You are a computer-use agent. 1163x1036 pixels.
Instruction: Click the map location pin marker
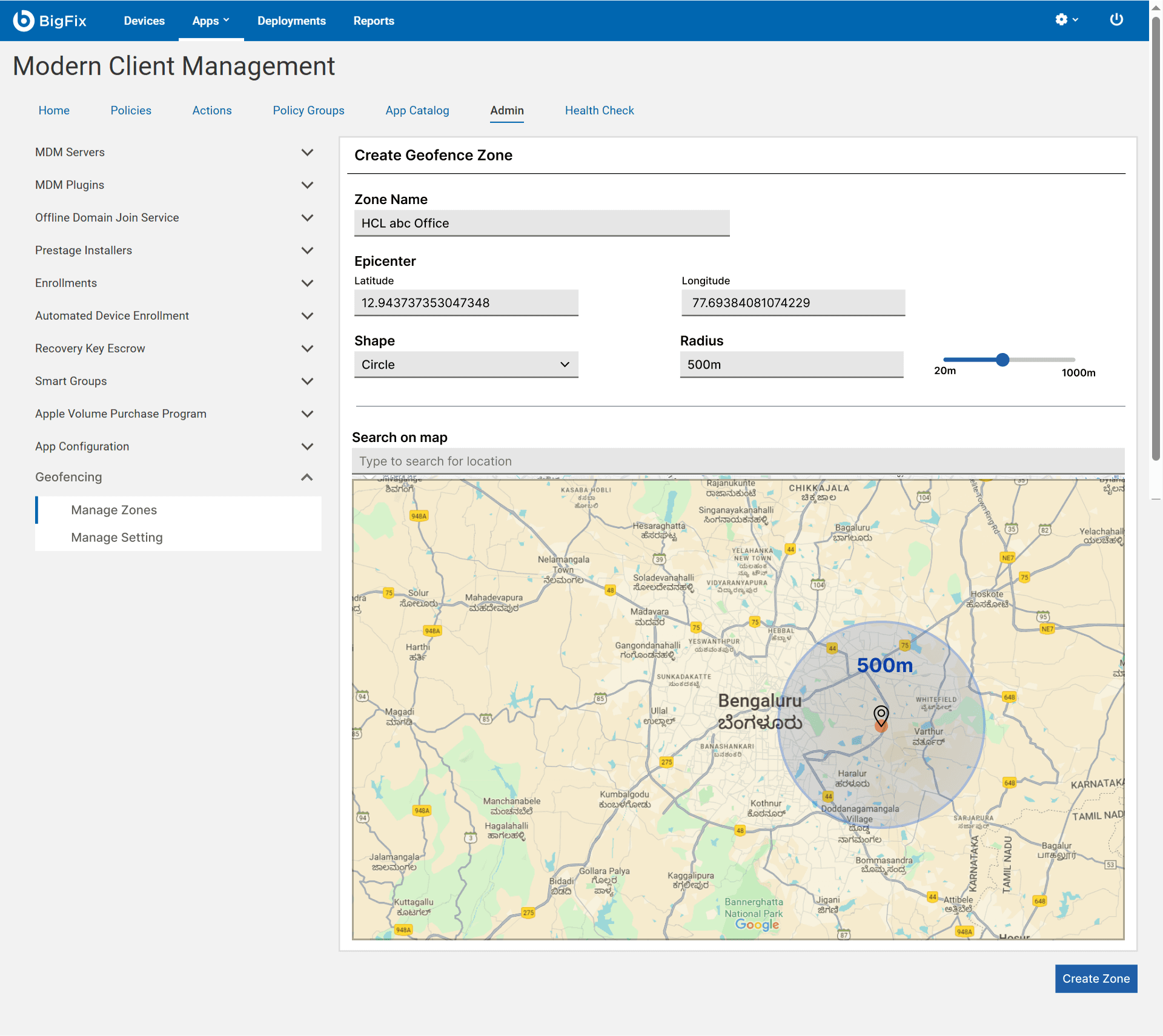(x=881, y=717)
